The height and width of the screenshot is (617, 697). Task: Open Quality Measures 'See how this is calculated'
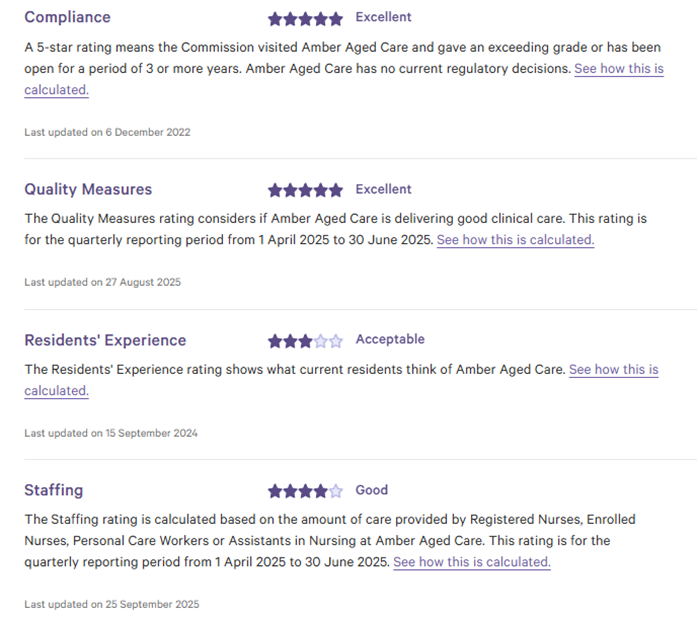point(515,240)
